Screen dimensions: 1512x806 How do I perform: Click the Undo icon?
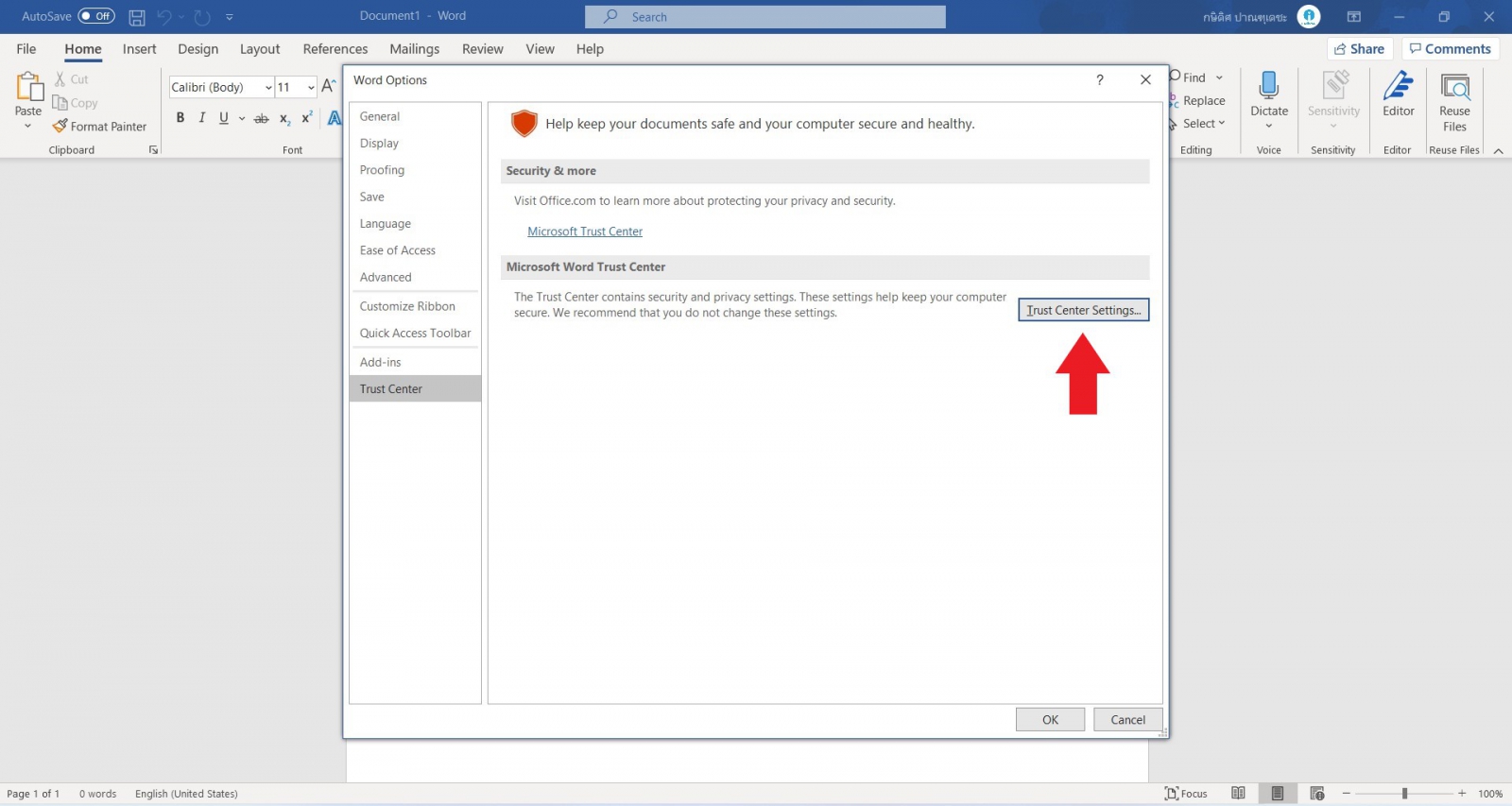[164, 17]
